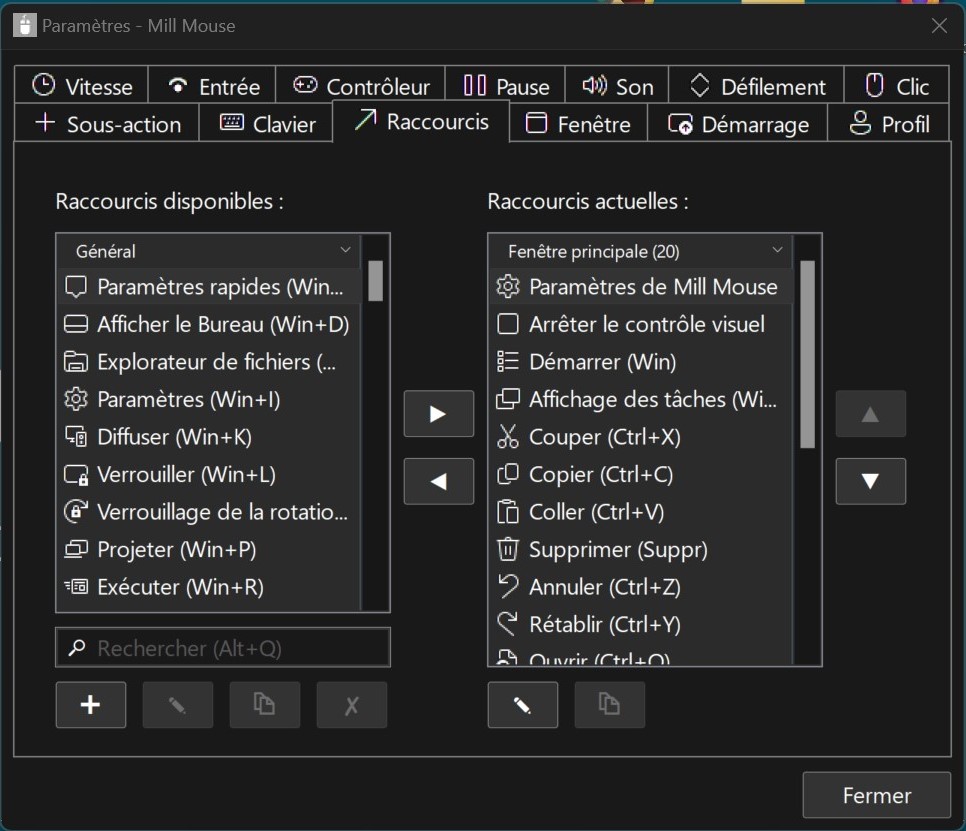Click the X delete icon below available shortcuts
Viewport: 966px width, 831px height.
pos(351,704)
